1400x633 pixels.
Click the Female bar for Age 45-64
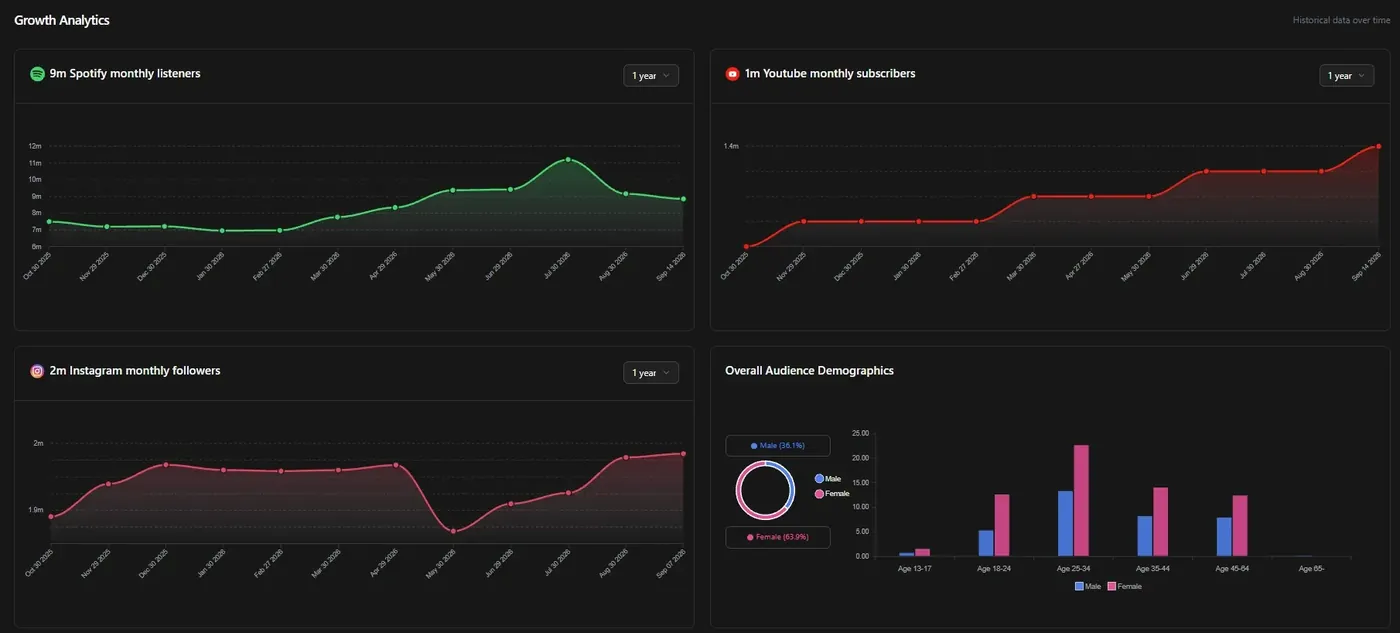pos(1240,526)
